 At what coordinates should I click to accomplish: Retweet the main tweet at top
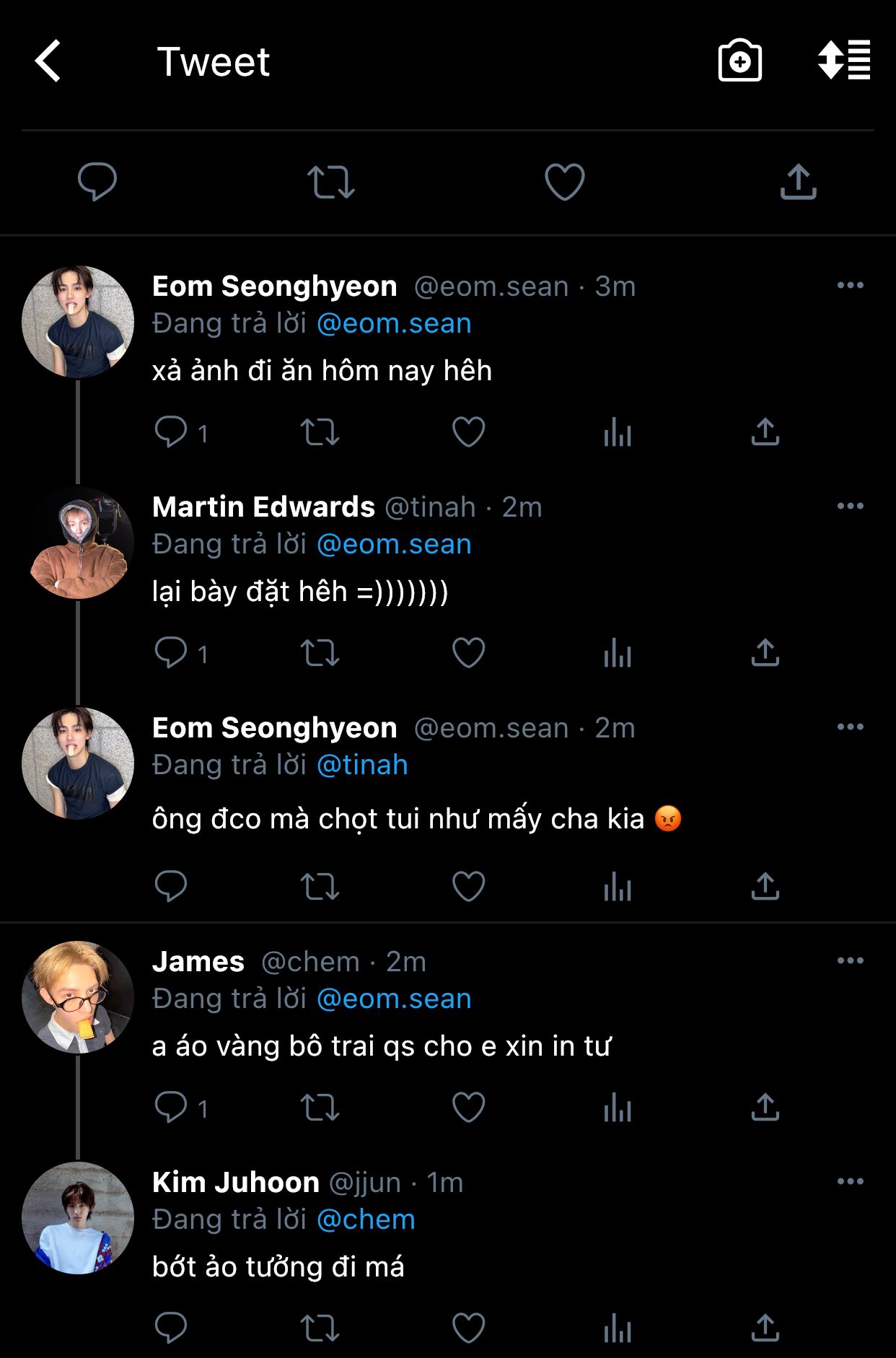click(330, 182)
